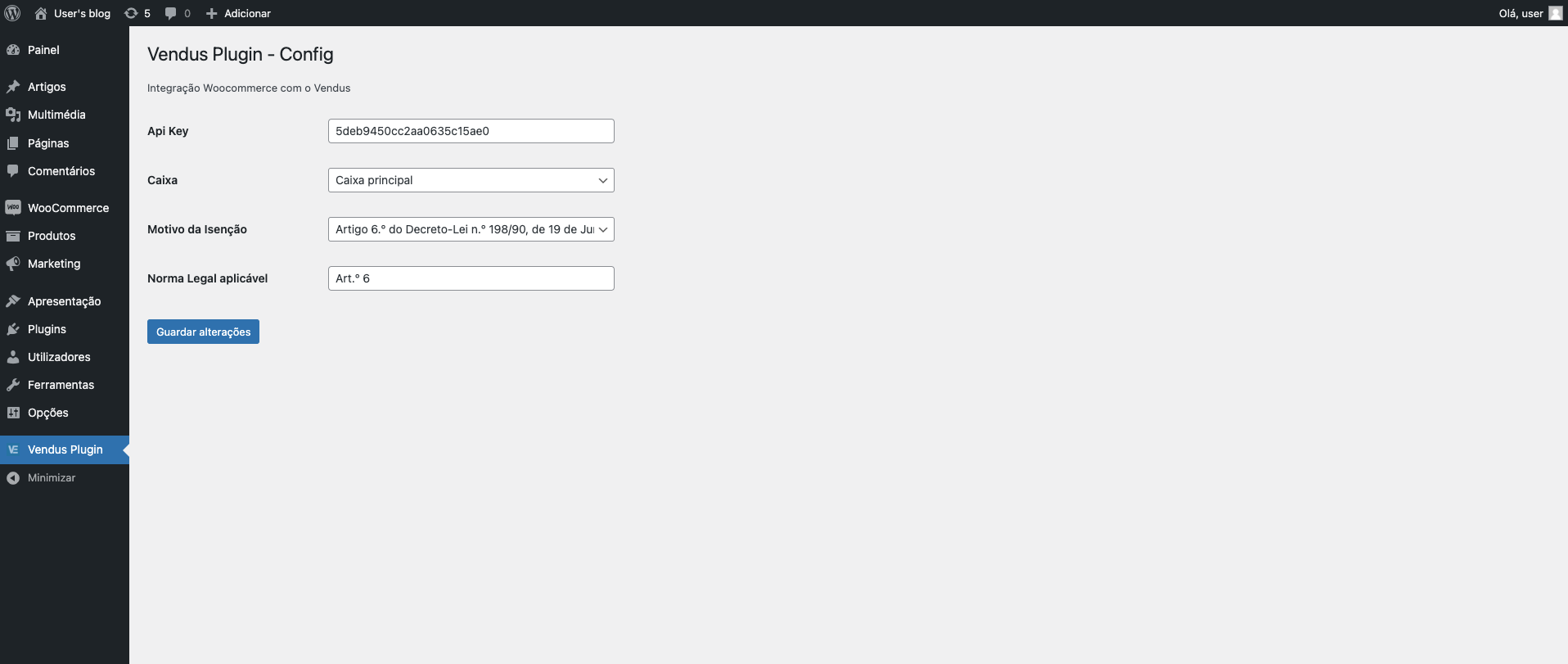This screenshot has height=664, width=1568.
Task: Click into the Norma Legal aplicável field
Action: [471, 278]
